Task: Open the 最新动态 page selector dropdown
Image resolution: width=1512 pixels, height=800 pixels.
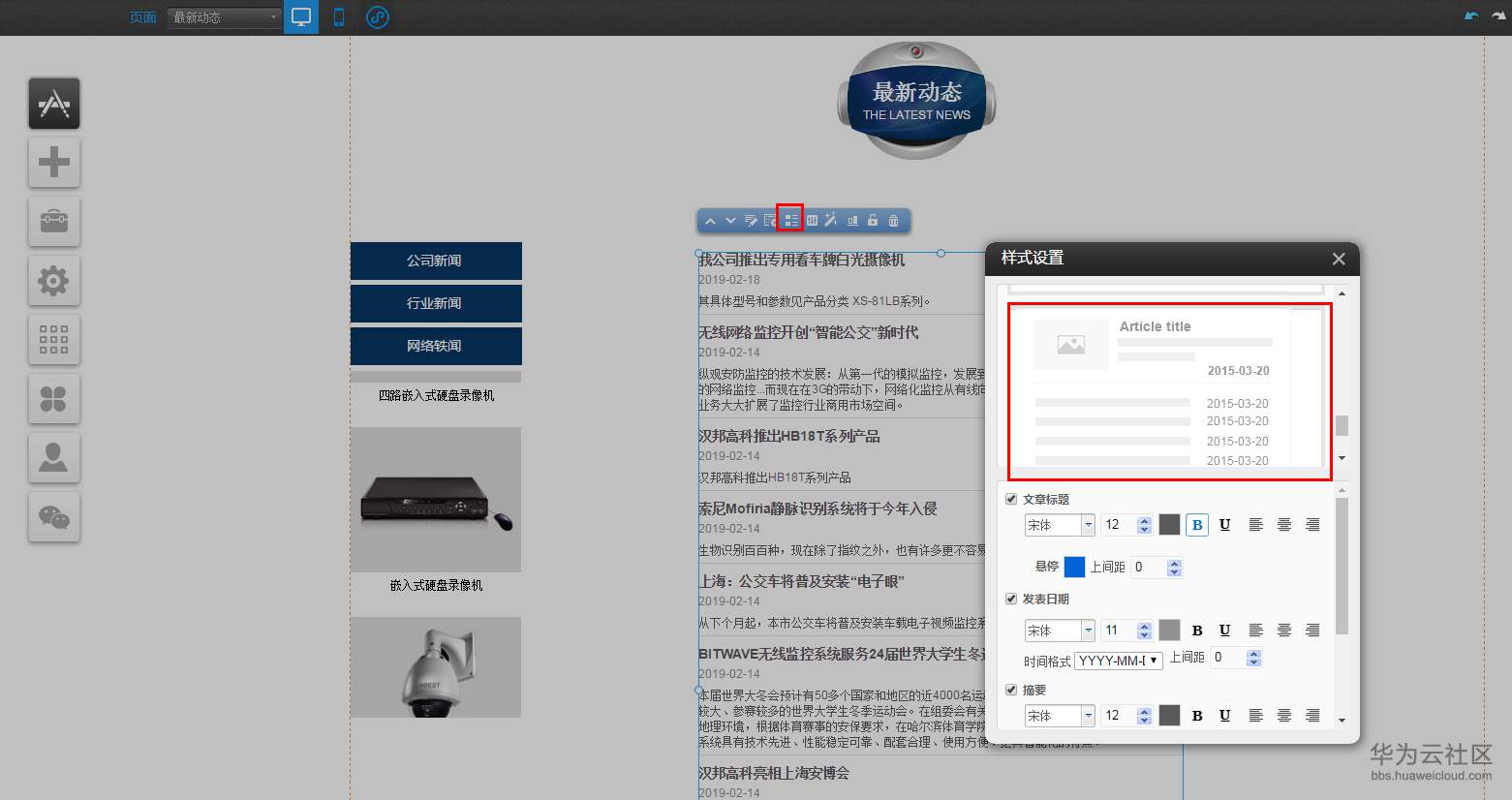Action: (224, 17)
